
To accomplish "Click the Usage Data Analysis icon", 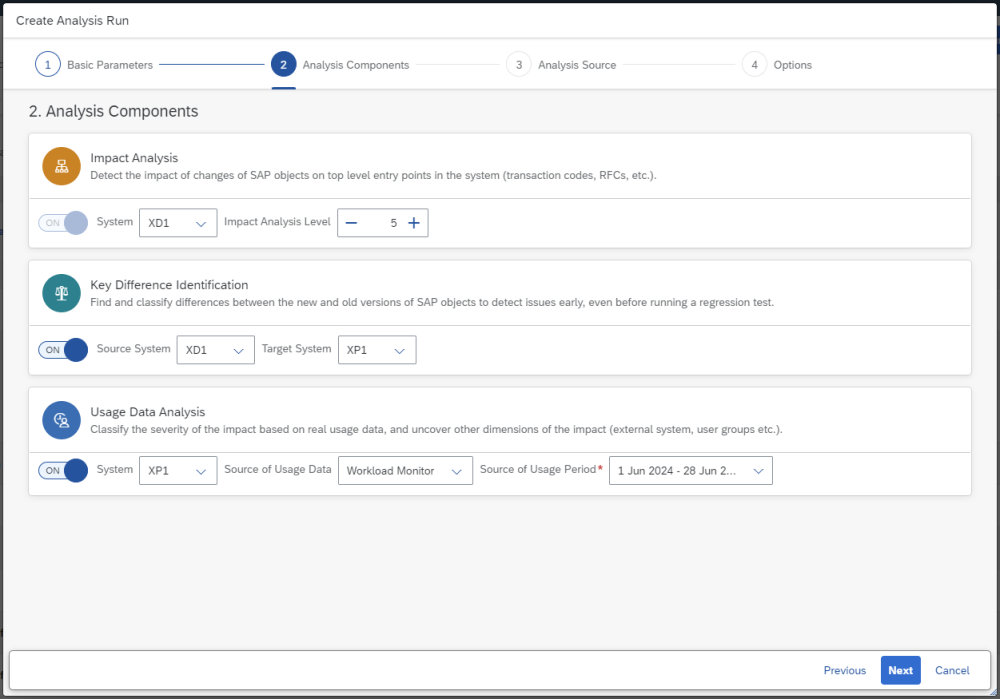I will coord(61,420).
